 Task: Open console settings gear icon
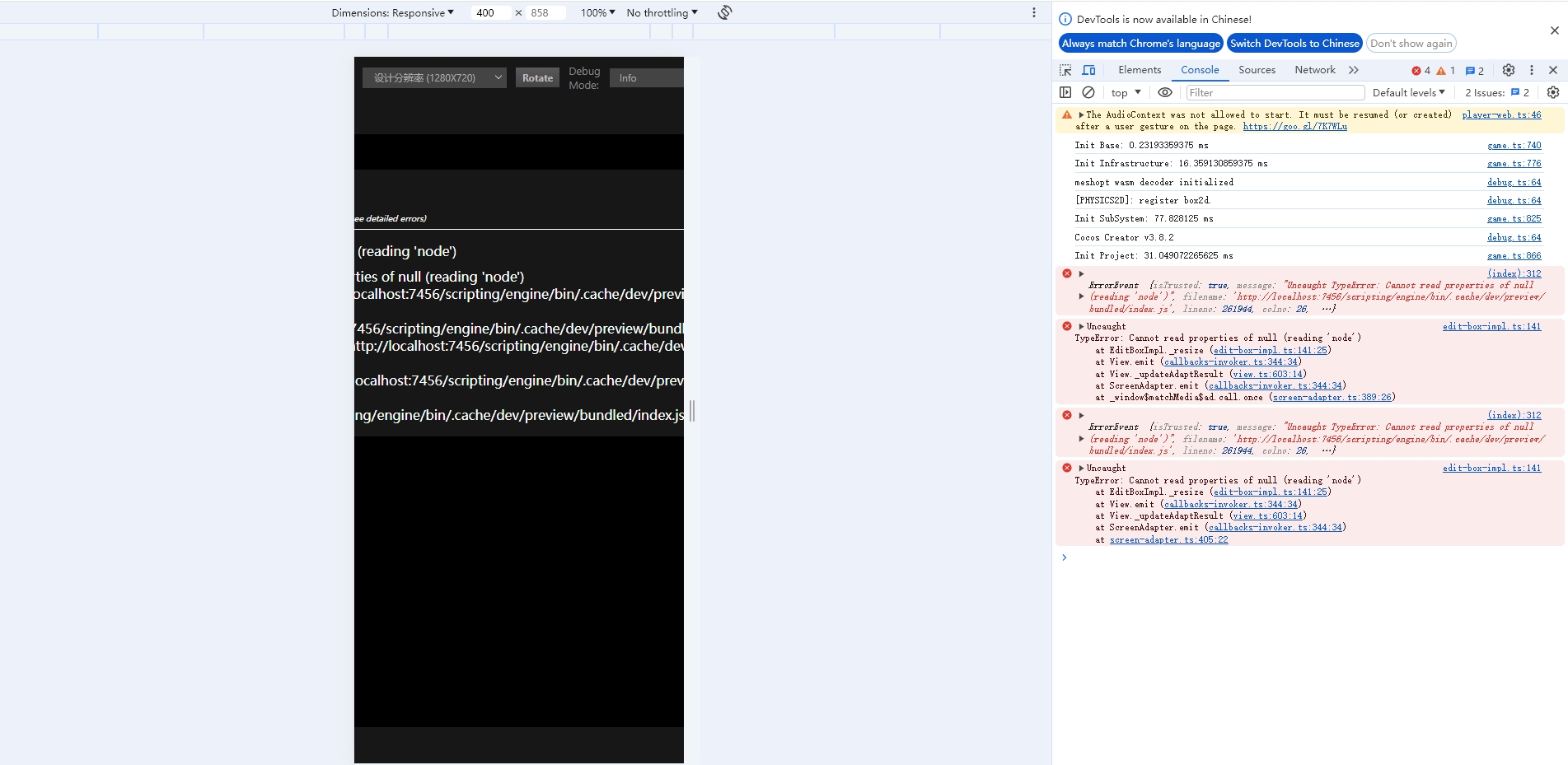click(1553, 92)
